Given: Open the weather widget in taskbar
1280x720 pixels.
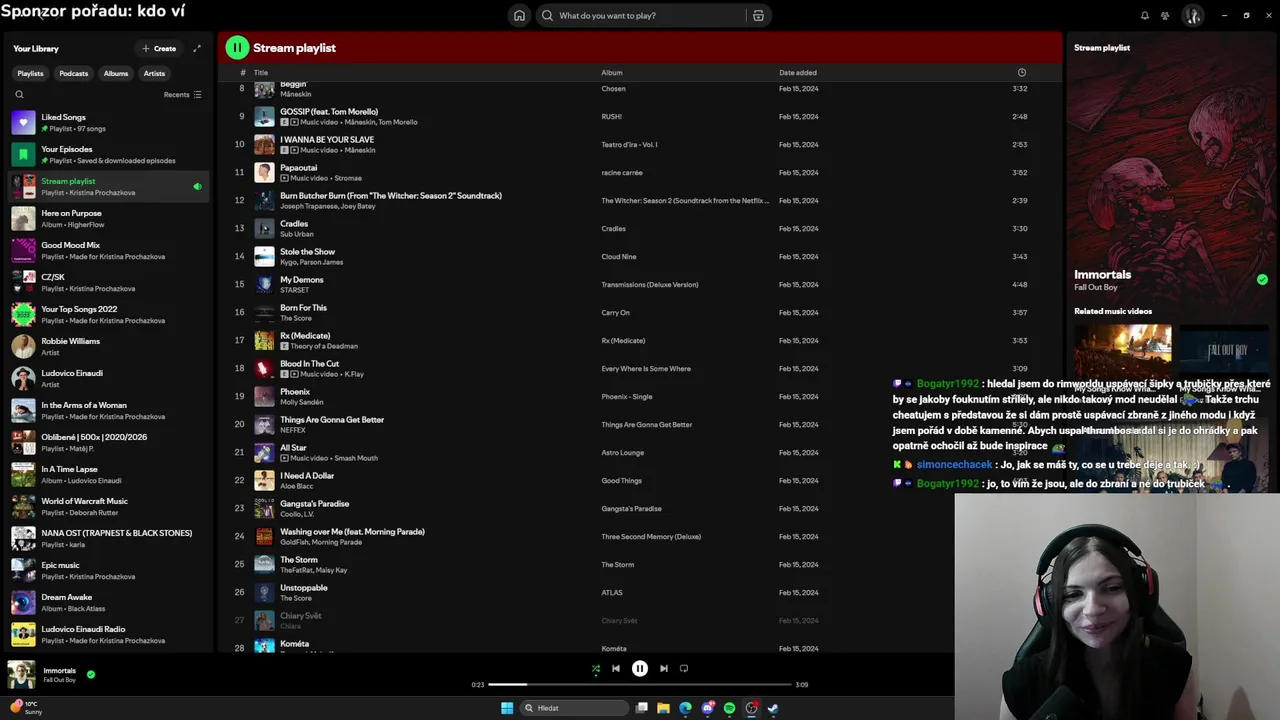Looking at the screenshot, I should 27,708.
